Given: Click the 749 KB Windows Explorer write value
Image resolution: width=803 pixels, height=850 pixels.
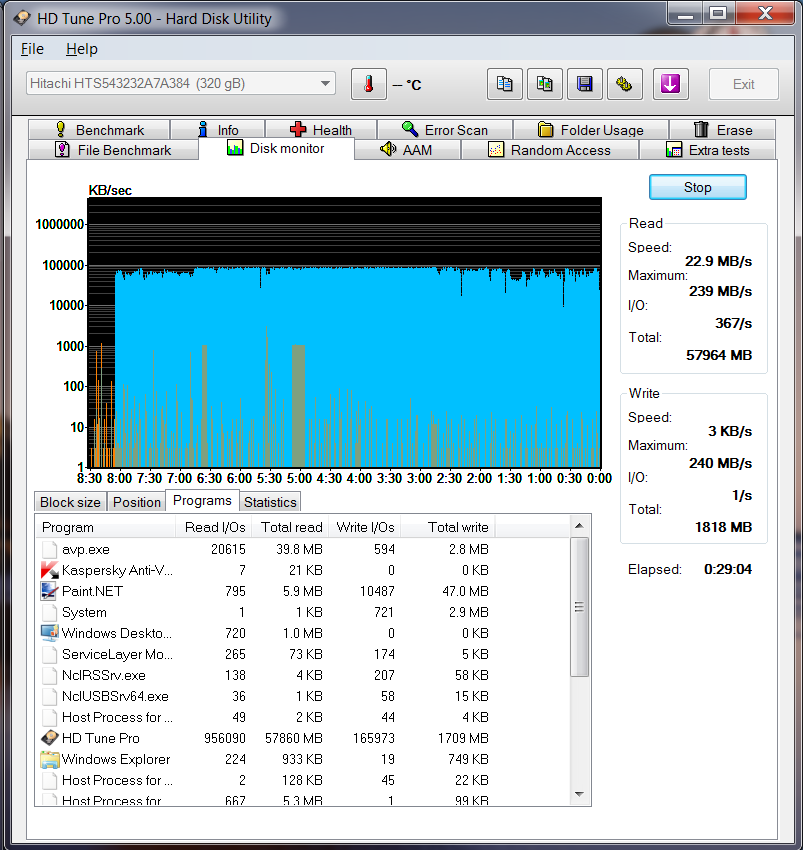Looking at the screenshot, I should point(468,759).
